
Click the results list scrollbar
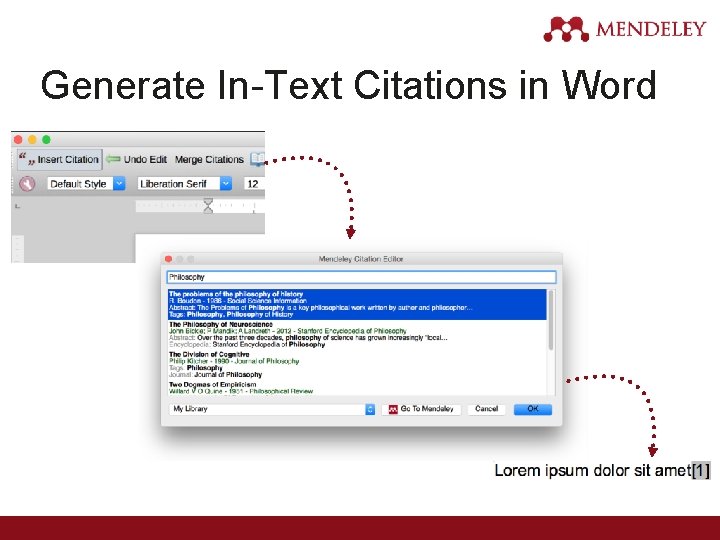click(551, 321)
